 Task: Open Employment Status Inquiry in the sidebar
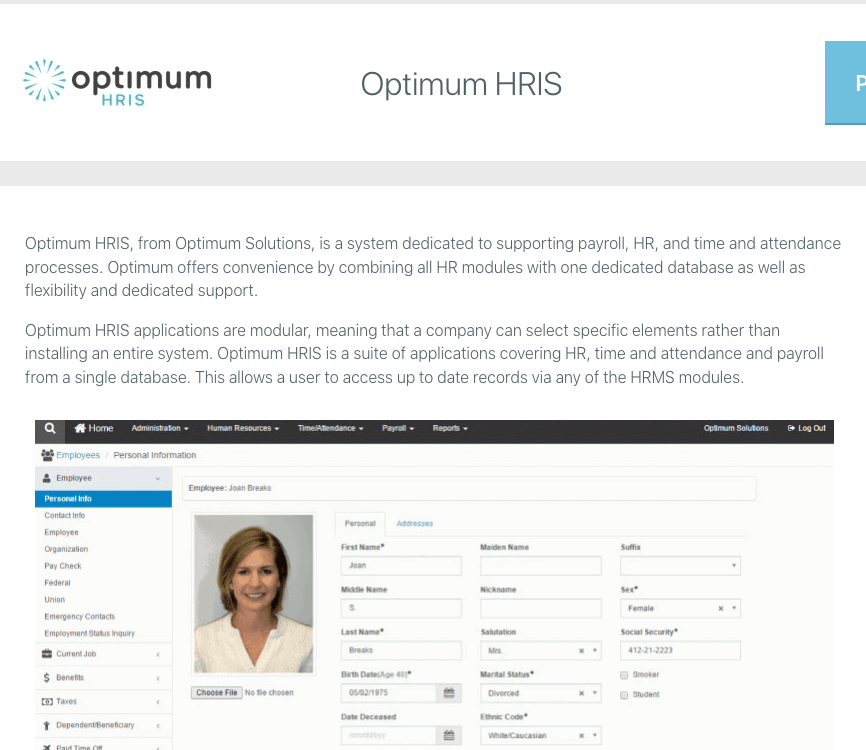pos(89,633)
